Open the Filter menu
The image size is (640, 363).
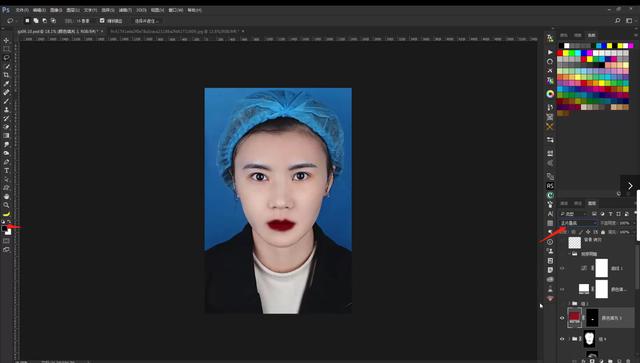(x=125, y=10)
